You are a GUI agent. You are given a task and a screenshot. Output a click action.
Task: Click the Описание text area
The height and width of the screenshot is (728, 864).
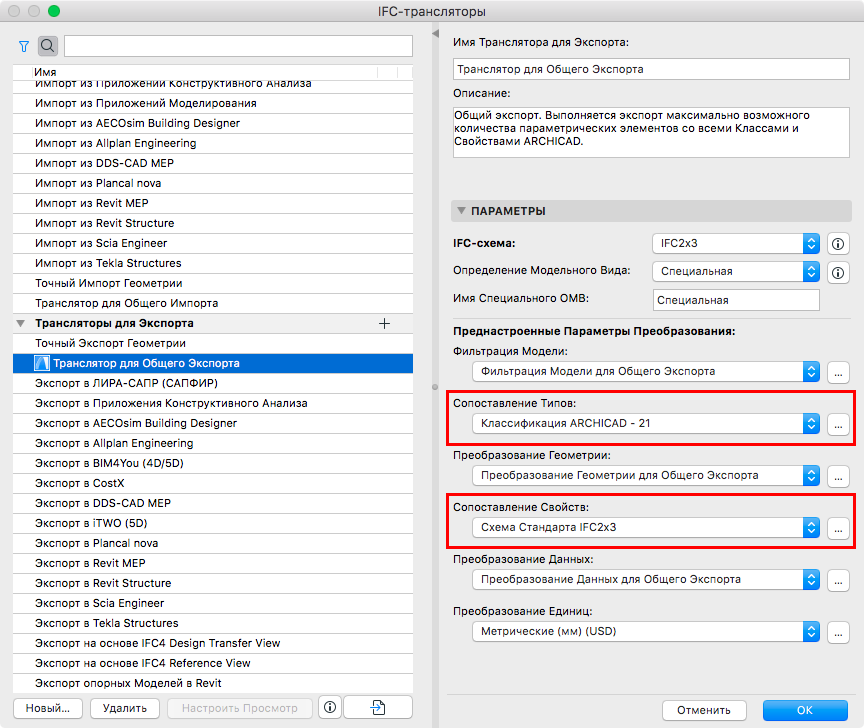pos(651,132)
